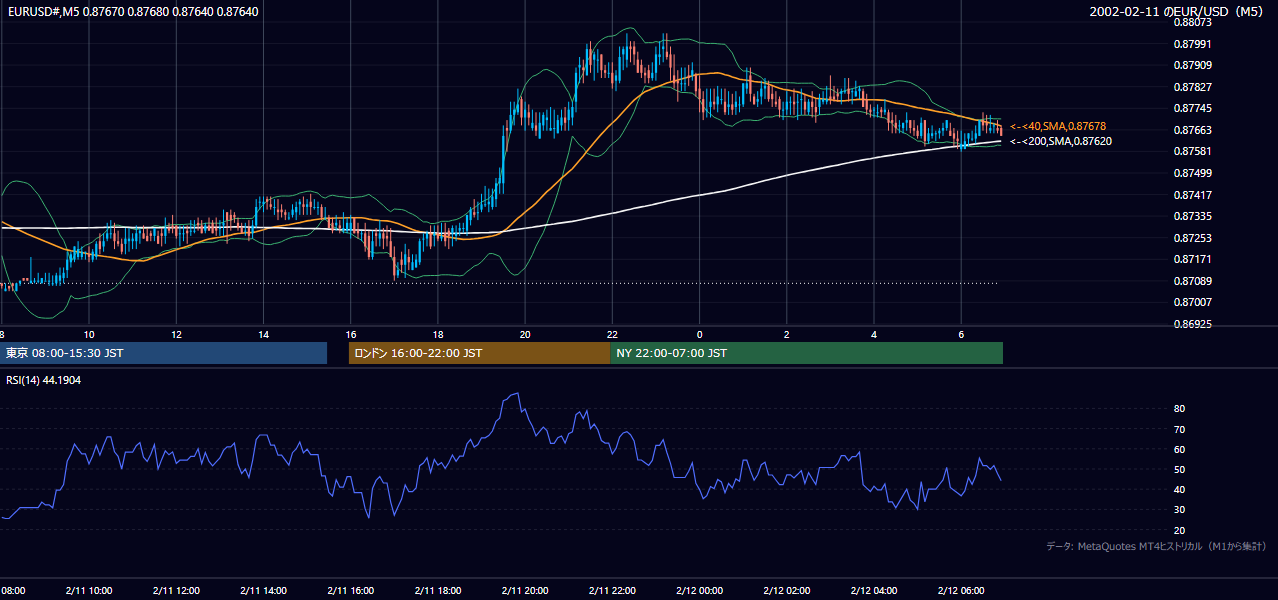Click price scale value 0.87089
Image resolution: width=1278 pixels, height=600 pixels.
click(1192, 281)
